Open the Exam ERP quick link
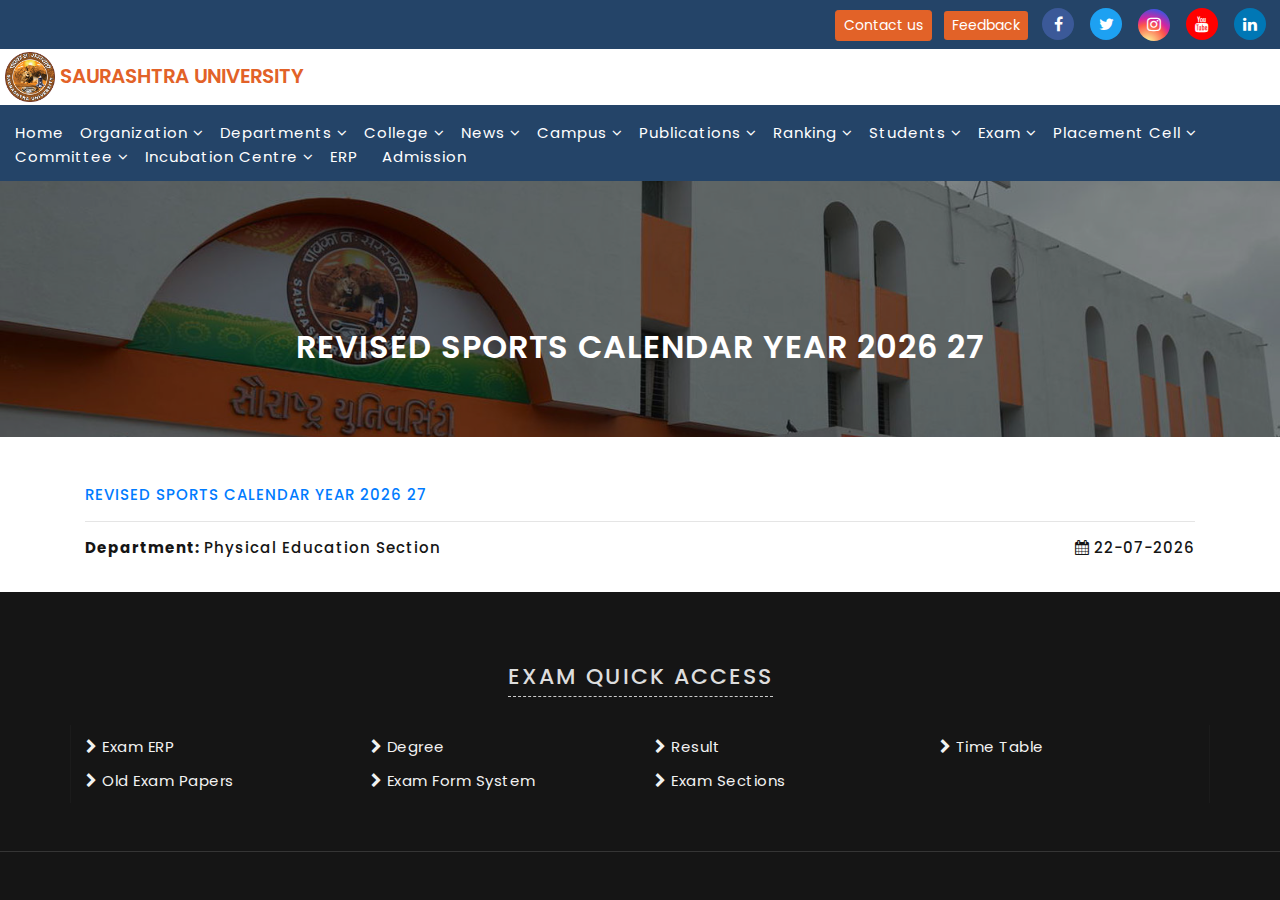Viewport: 1280px width, 900px height. 130,747
